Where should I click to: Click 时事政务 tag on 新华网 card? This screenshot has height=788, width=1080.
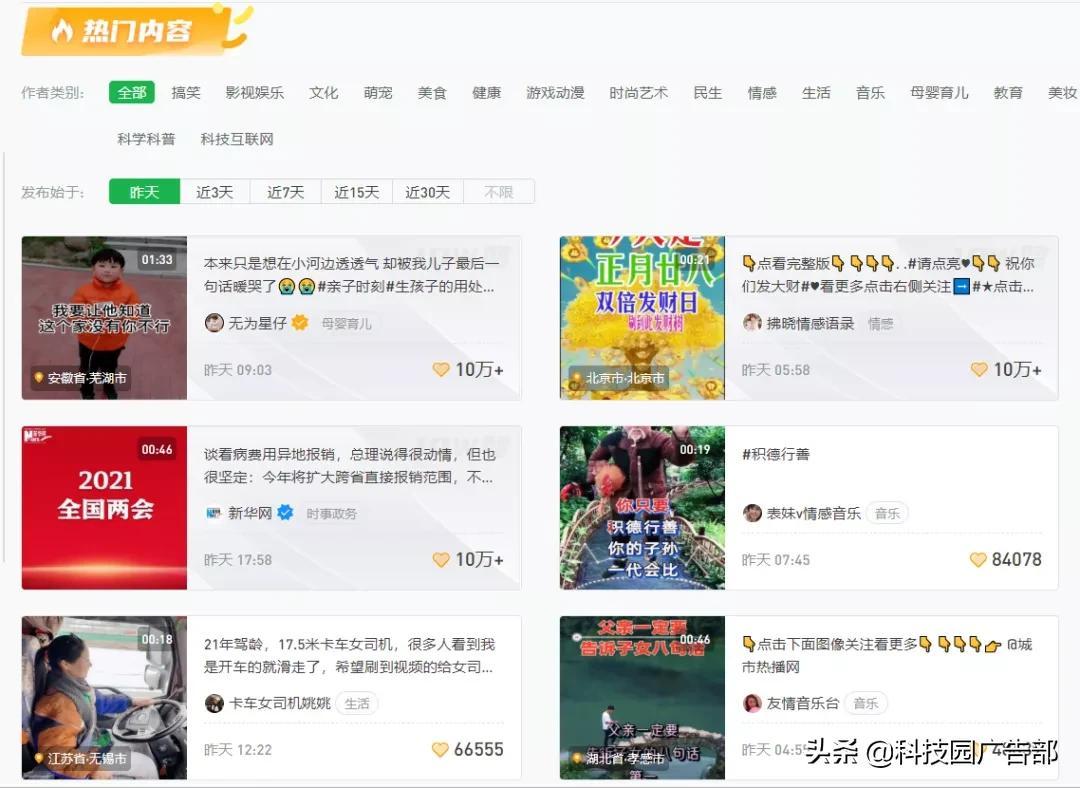click(331, 513)
